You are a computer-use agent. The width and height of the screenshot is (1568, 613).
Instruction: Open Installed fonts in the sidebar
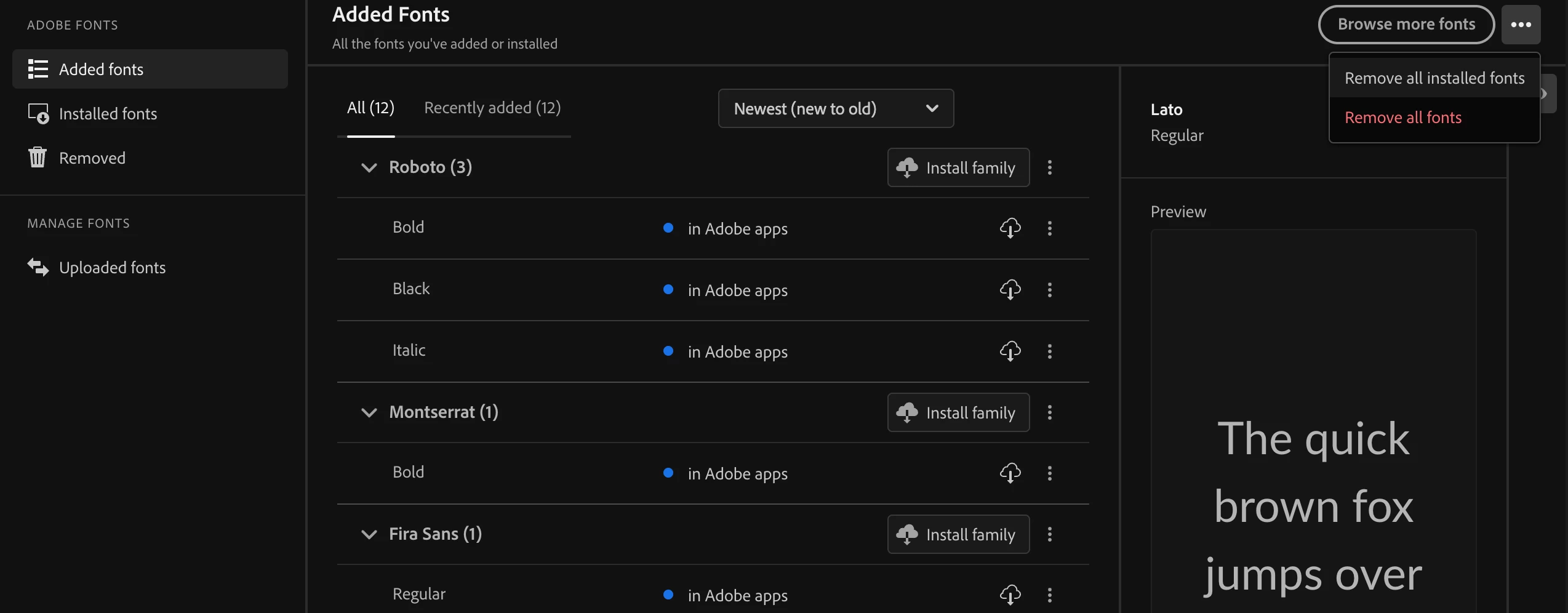tap(150, 114)
